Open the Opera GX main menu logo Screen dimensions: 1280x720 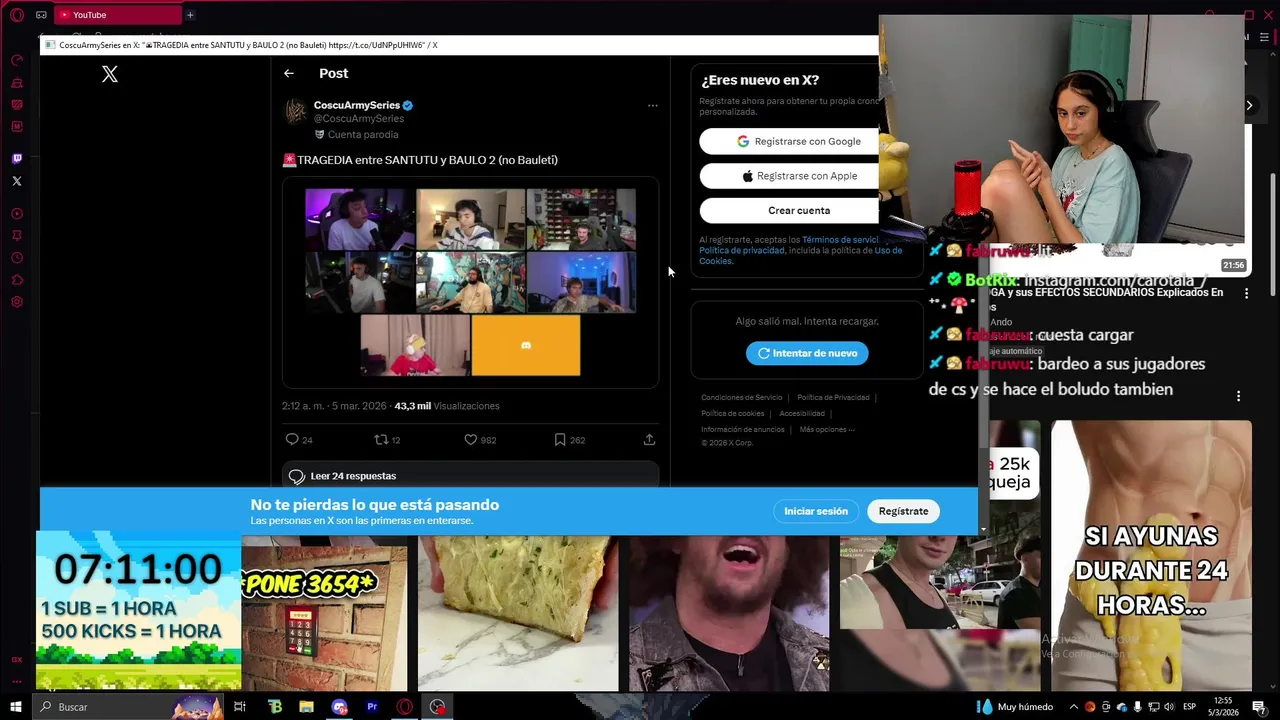pos(16,15)
